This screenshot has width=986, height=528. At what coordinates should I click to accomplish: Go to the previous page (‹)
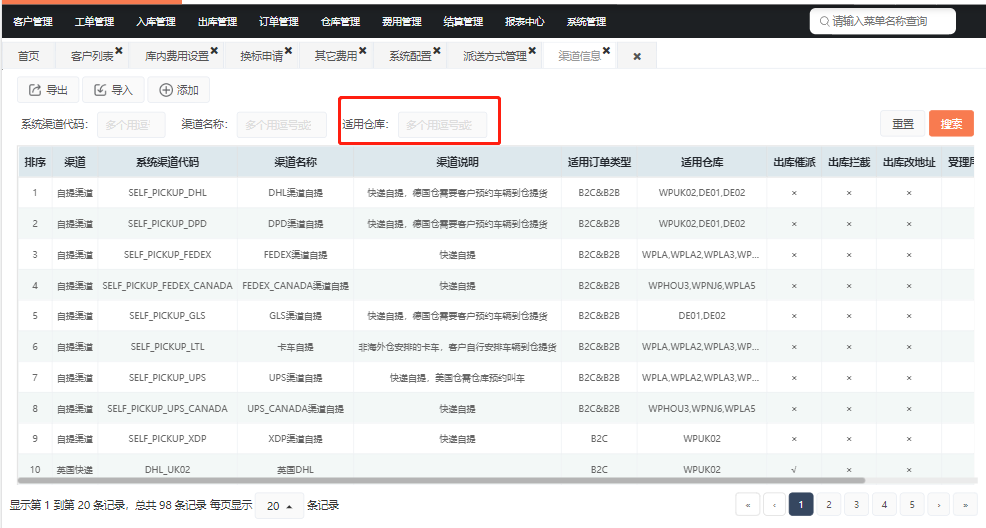774,504
